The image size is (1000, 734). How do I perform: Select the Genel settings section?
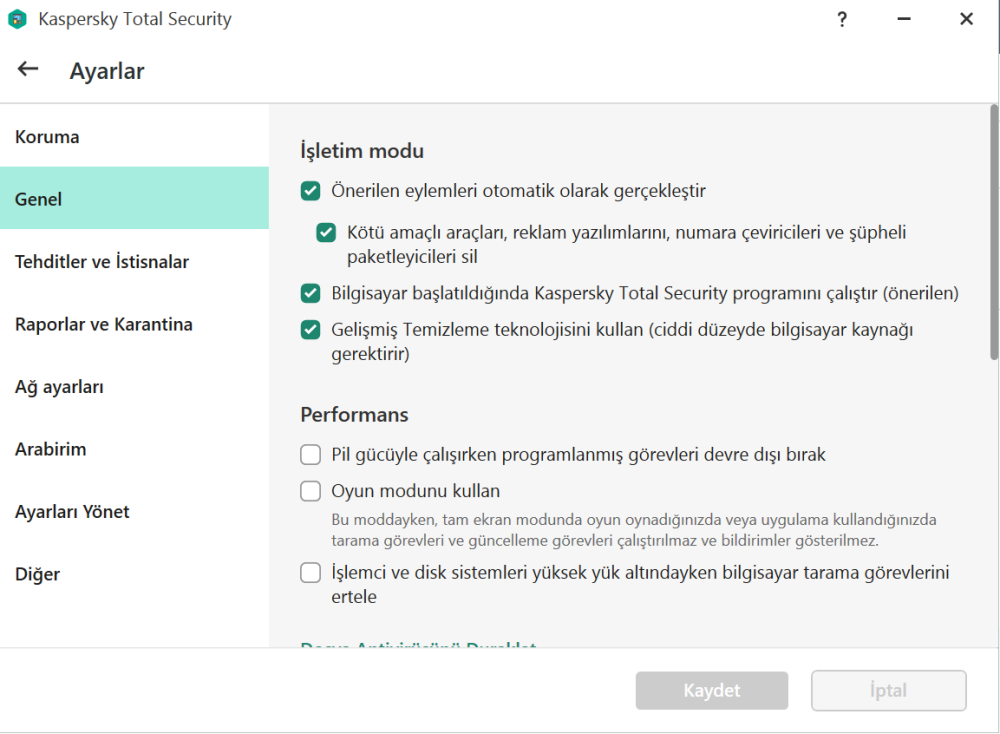pos(134,198)
